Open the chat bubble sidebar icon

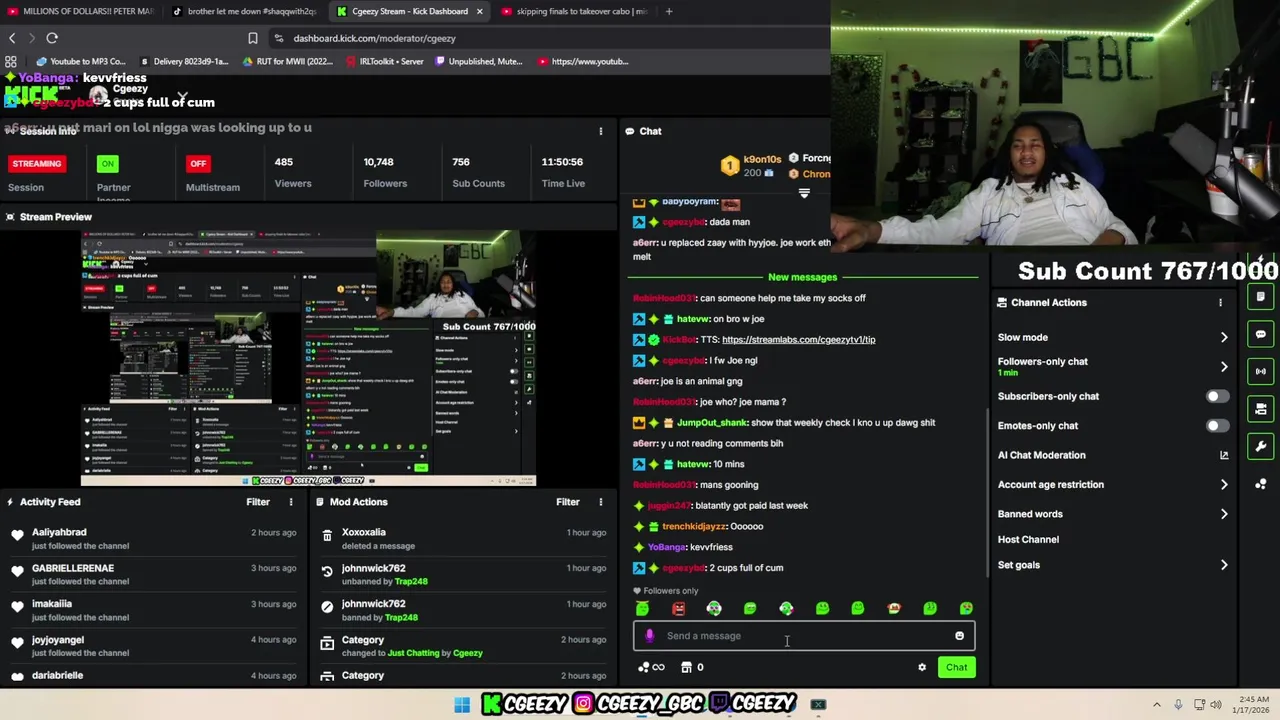click(x=1261, y=334)
